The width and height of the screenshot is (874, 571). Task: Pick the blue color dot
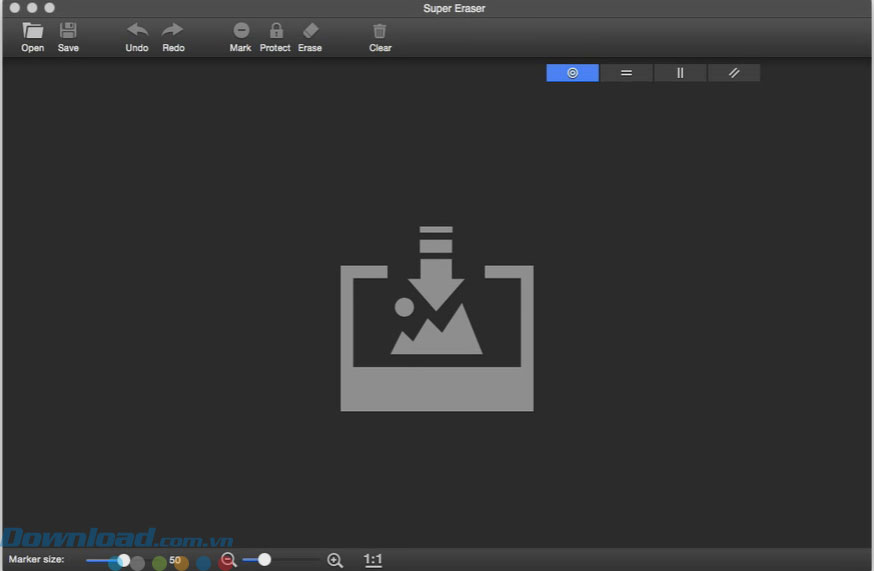pos(204,563)
